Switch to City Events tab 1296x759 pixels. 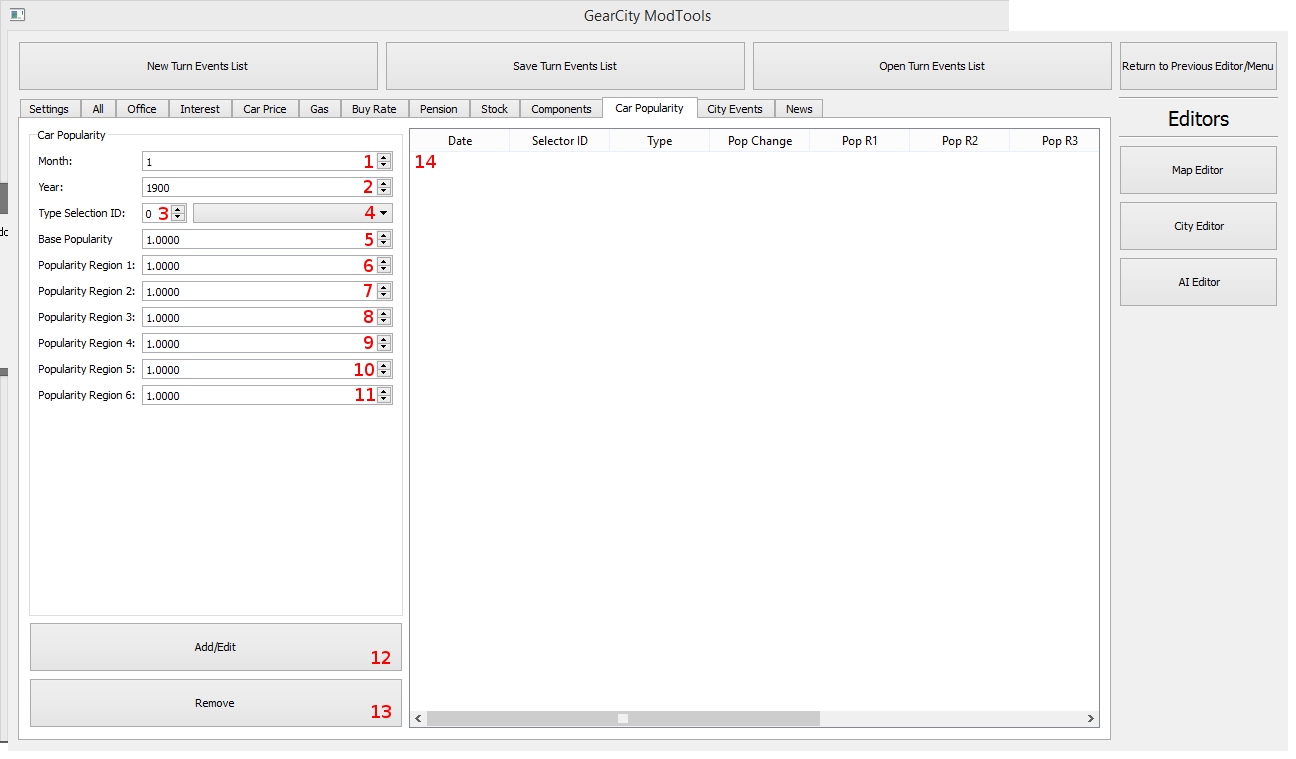click(735, 109)
